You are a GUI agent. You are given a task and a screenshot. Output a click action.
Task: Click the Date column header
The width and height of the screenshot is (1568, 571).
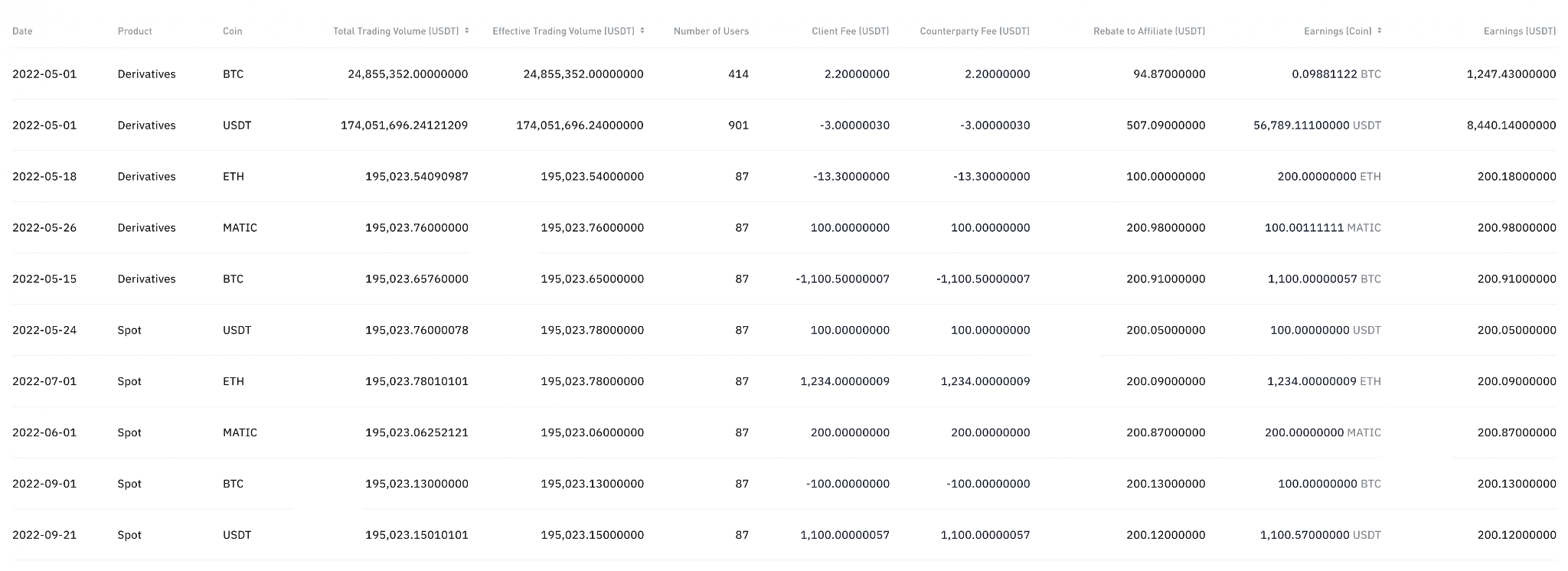click(x=22, y=31)
